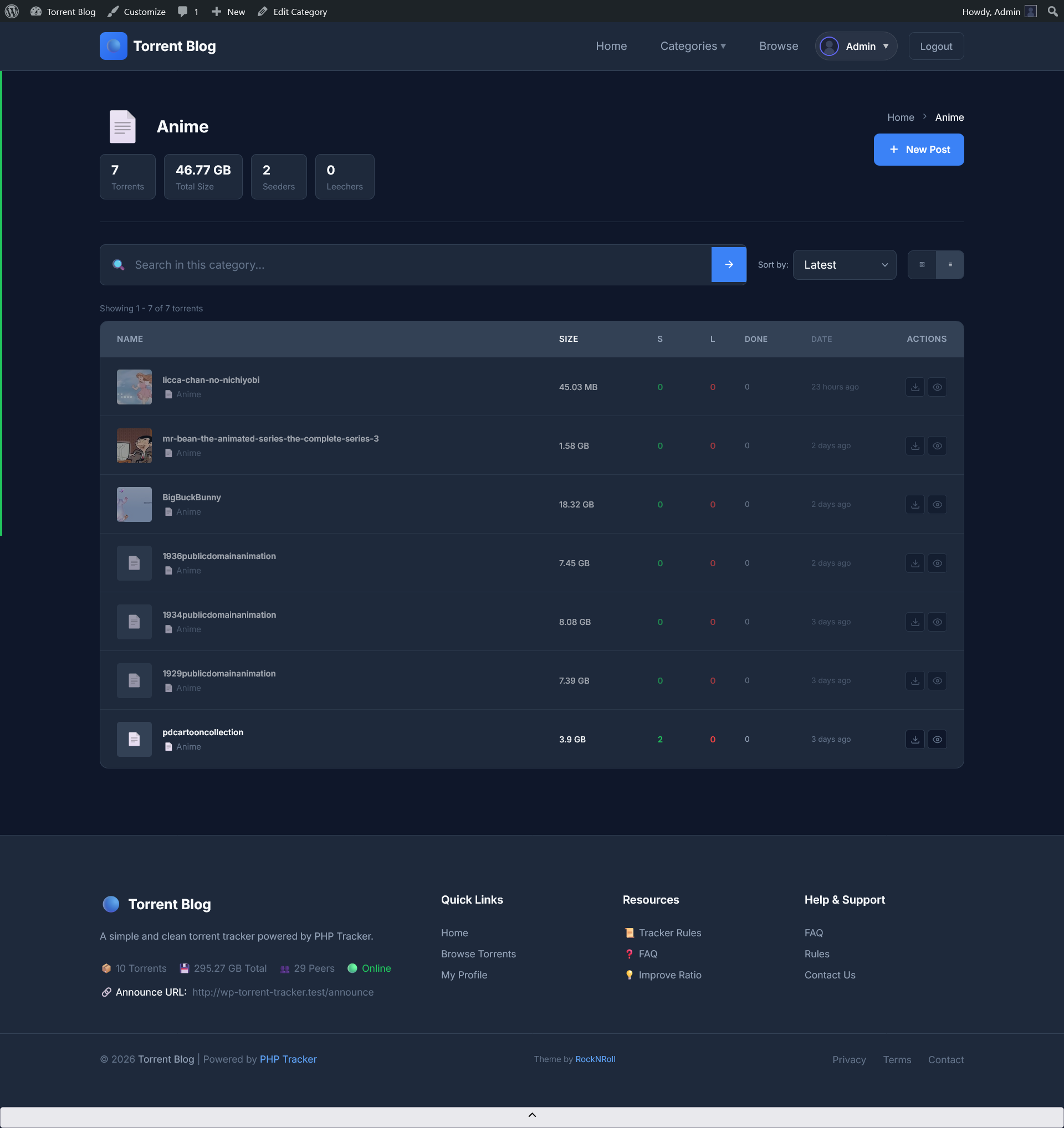Go to Browse in the navigation
This screenshot has height=1128, width=1064.
coord(778,46)
